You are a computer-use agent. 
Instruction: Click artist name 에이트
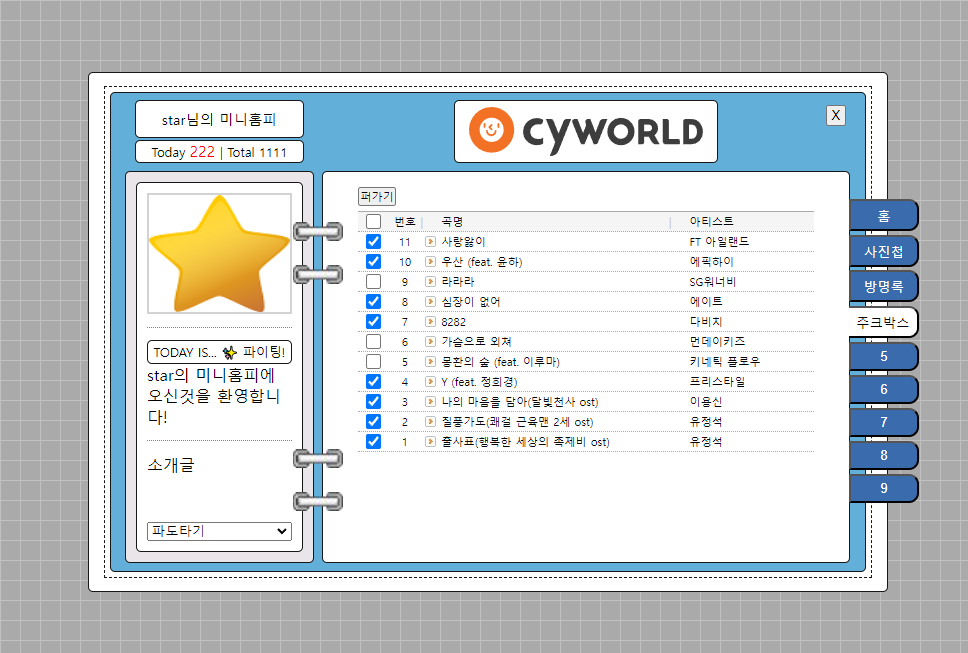706,302
